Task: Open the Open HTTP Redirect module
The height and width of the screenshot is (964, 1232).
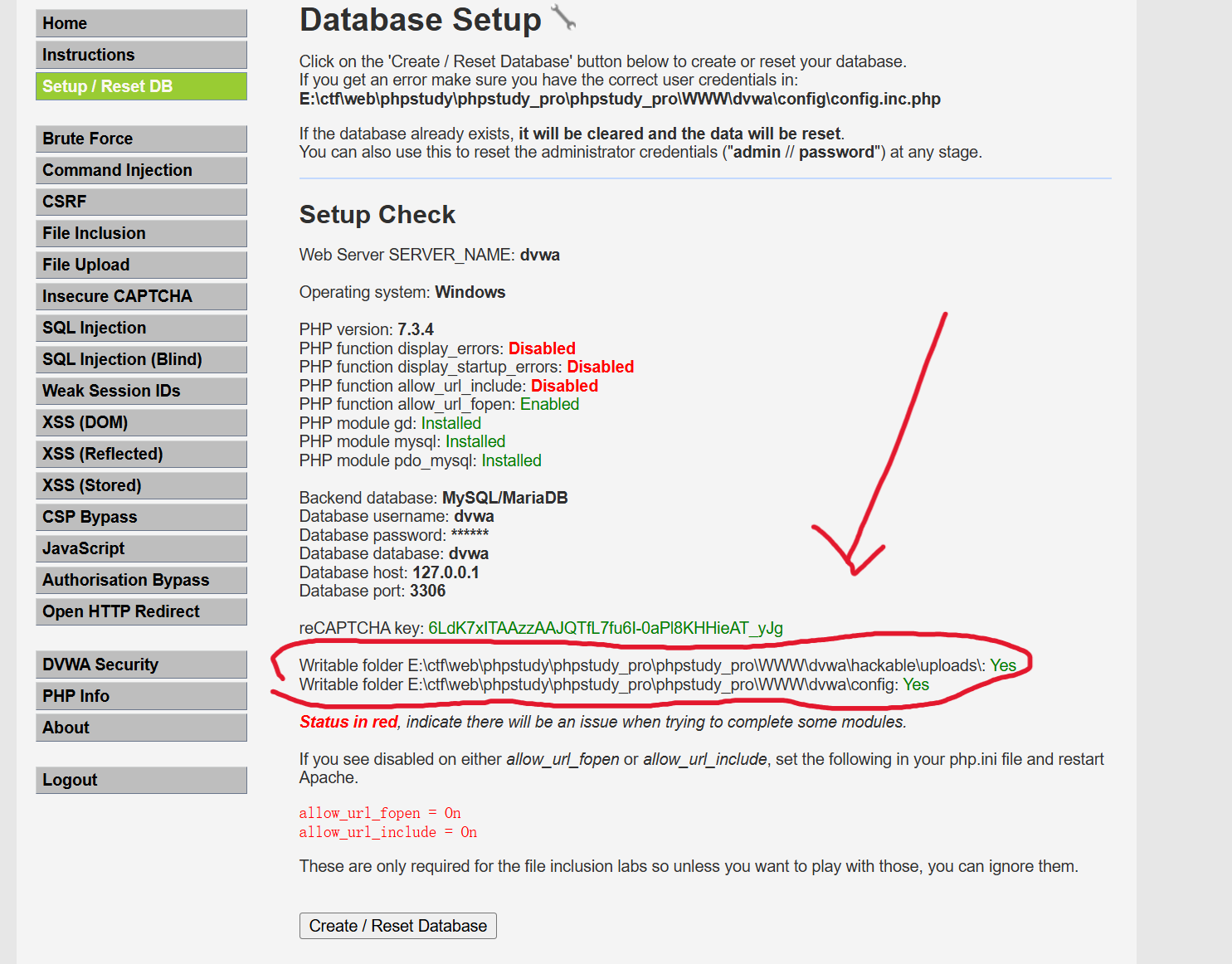Action: [x=141, y=611]
